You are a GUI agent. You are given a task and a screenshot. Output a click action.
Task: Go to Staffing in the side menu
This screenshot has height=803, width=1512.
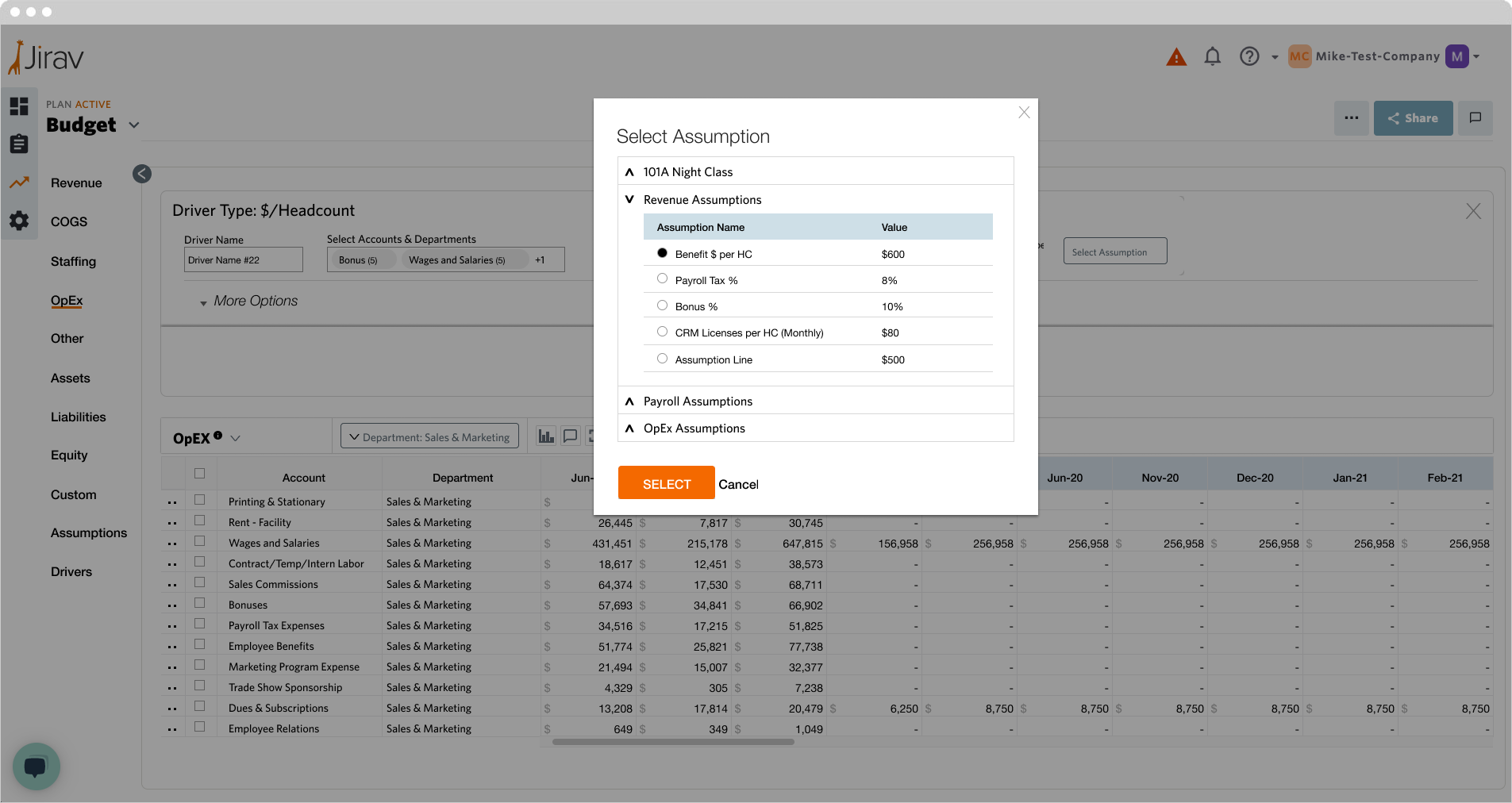tap(73, 262)
